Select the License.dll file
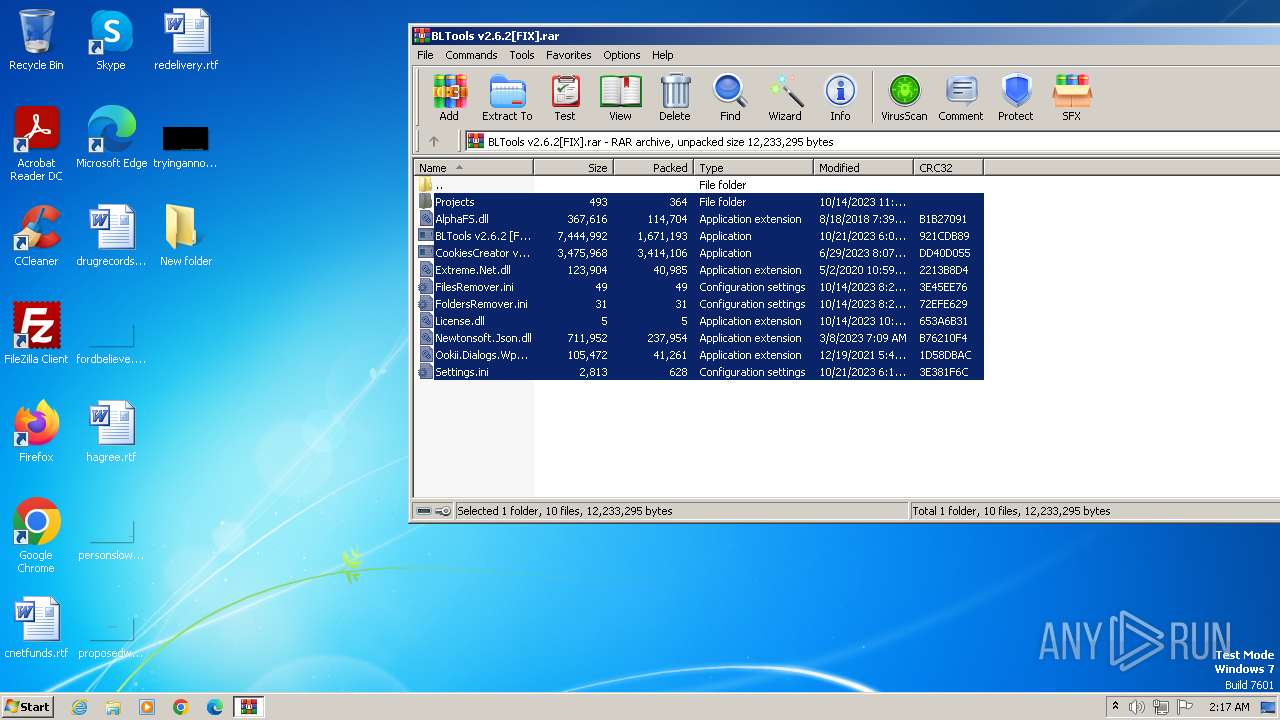1280x720 pixels. click(699, 321)
